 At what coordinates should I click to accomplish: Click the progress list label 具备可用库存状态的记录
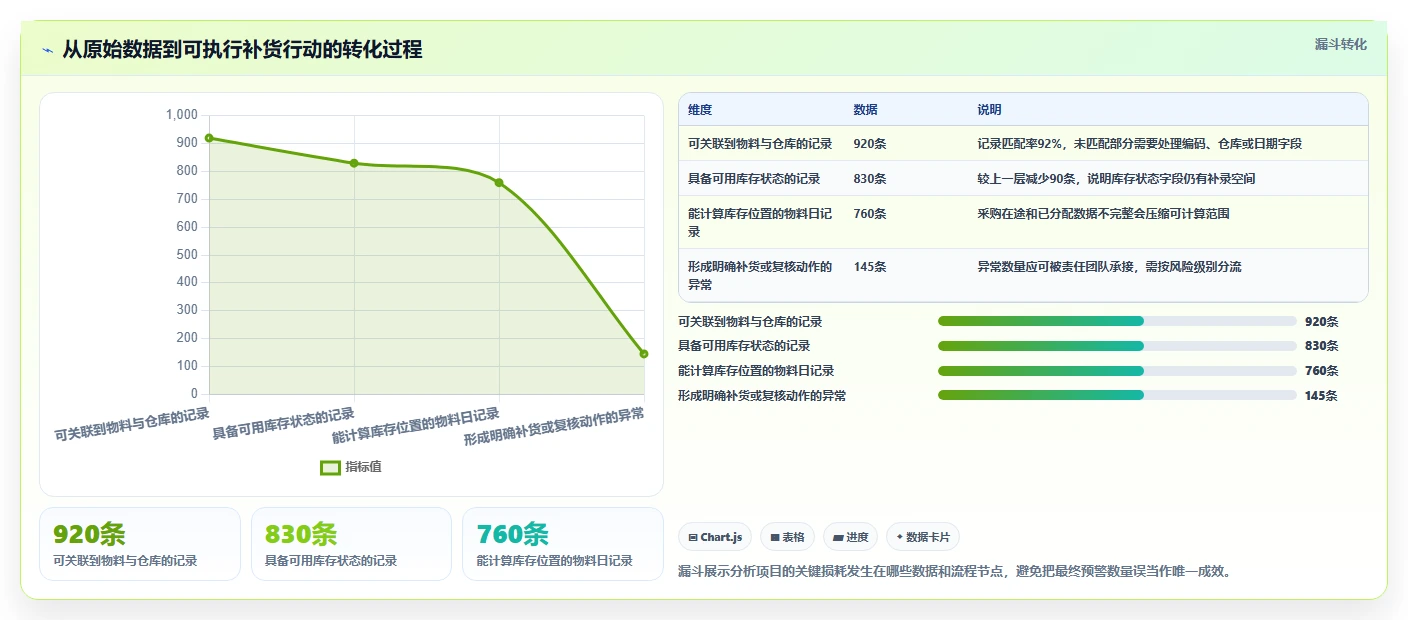click(744, 345)
